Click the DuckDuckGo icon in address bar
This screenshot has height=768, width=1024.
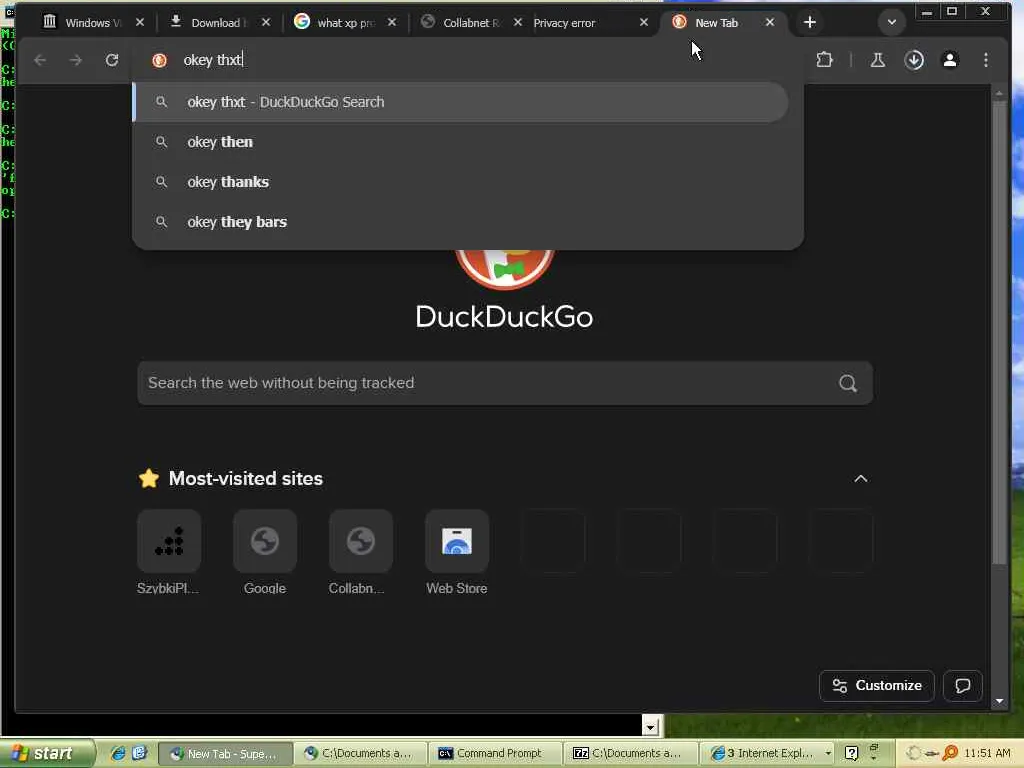(159, 60)
